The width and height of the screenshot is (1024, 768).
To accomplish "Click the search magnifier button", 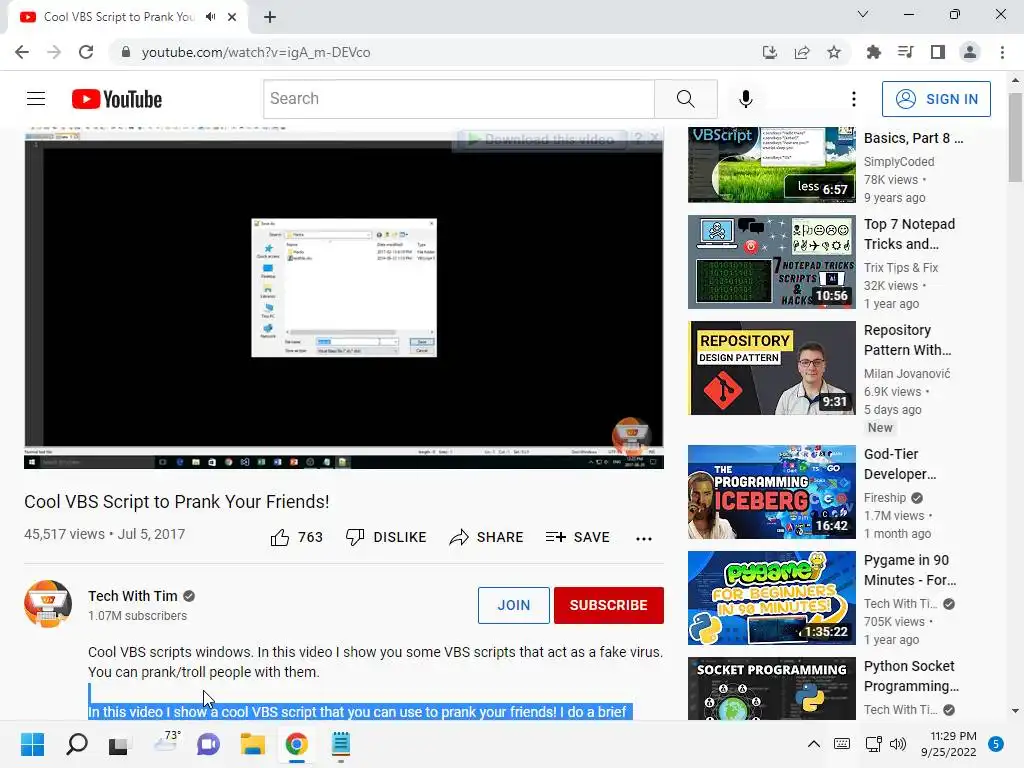I will (x=686, y=99).
